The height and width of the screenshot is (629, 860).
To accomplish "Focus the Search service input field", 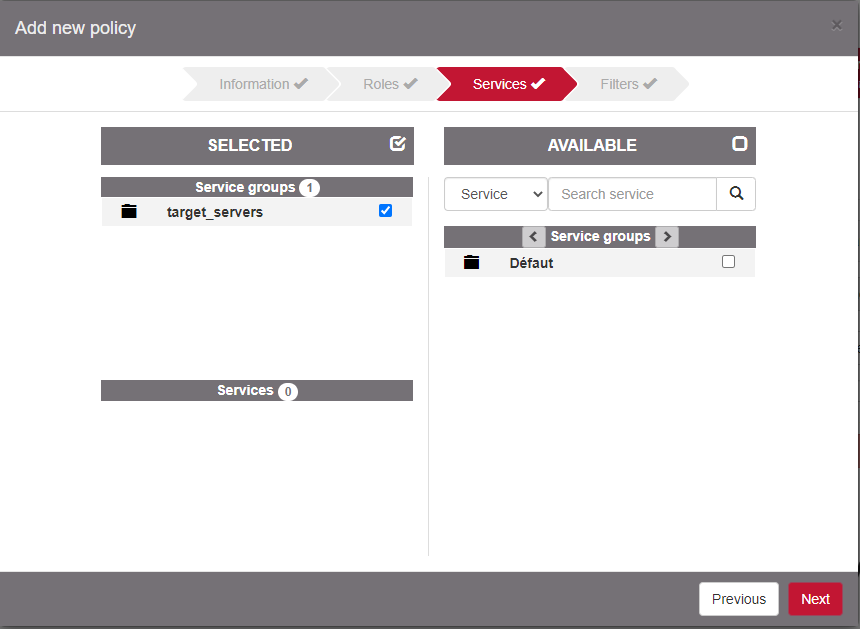I will [x=632, y=194].
